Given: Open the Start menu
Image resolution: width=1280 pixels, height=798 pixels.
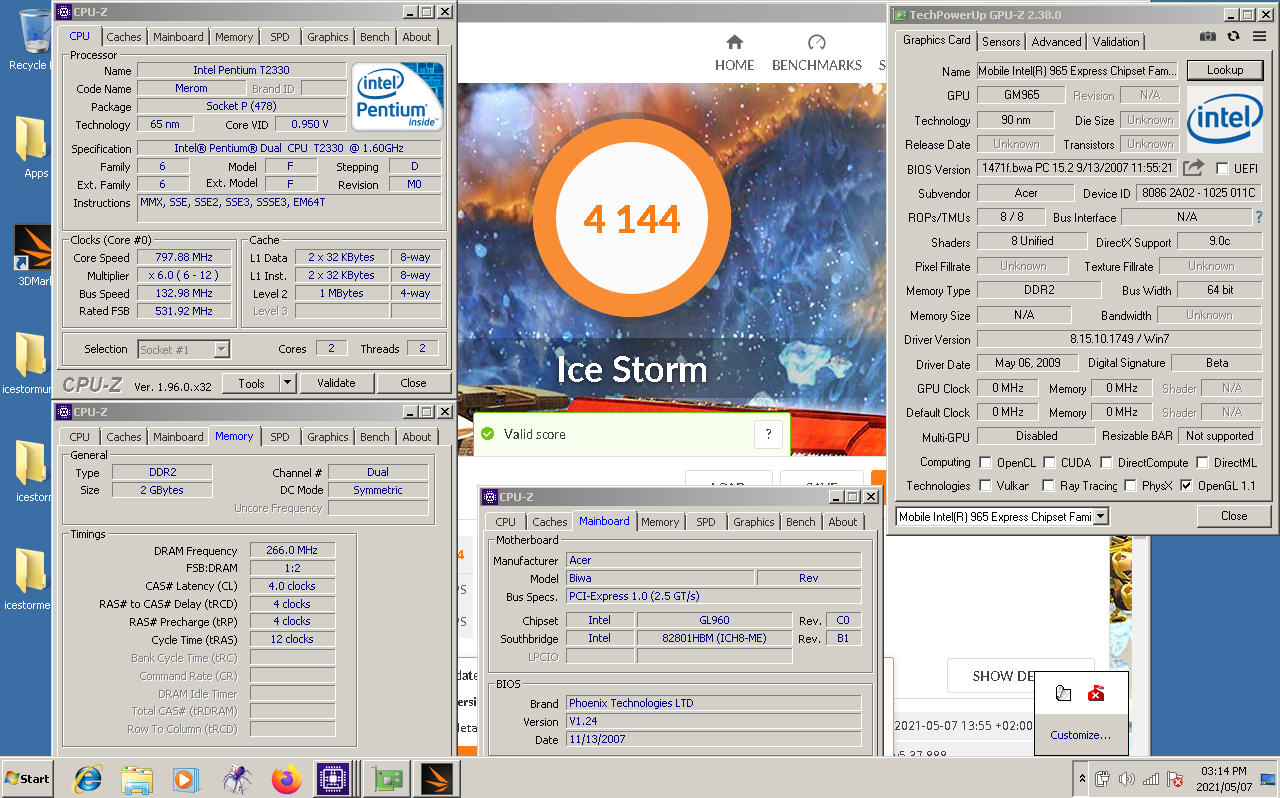Looking at the screenshot, I should click(27, 778).
